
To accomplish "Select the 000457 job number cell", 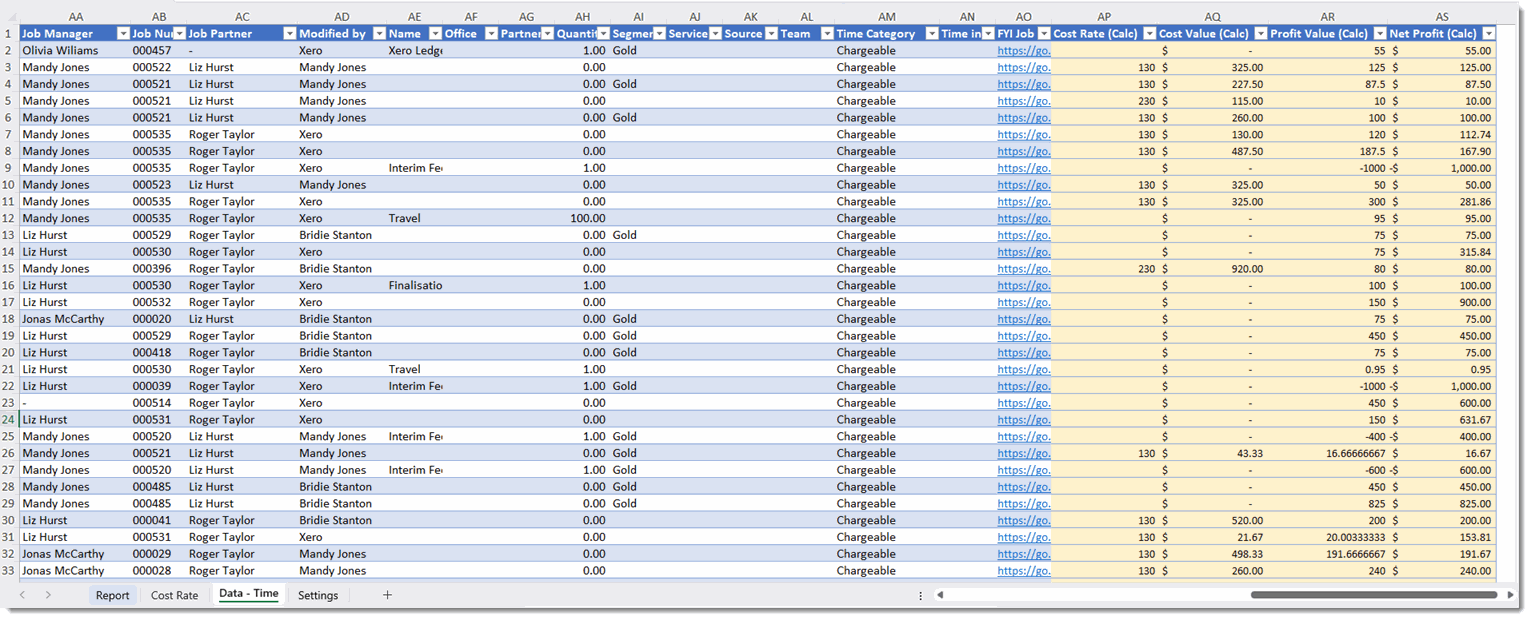I will [x=158, y=50].
